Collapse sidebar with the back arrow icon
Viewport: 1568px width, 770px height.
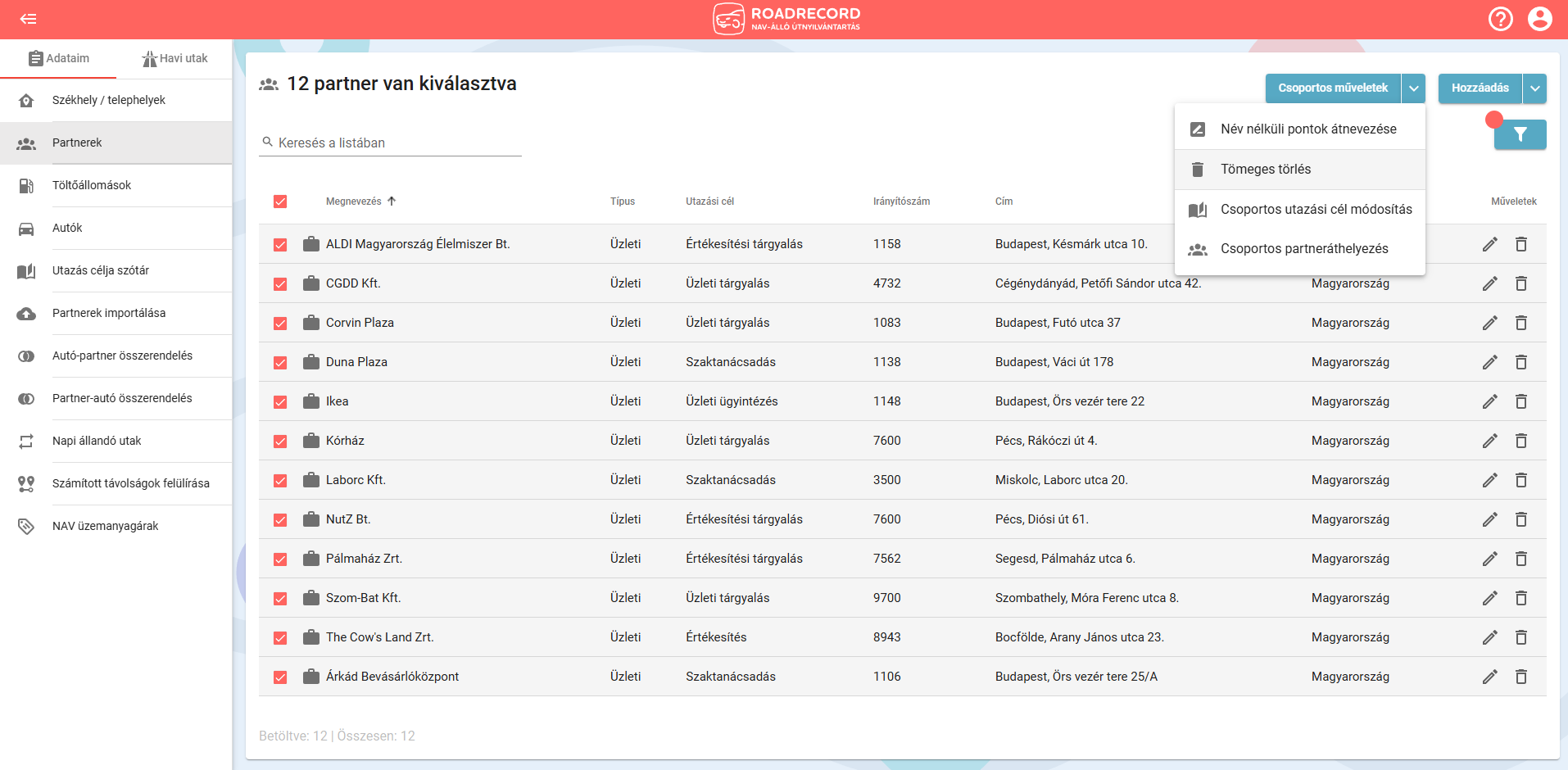pyautogui.click(x=28, y=19)
